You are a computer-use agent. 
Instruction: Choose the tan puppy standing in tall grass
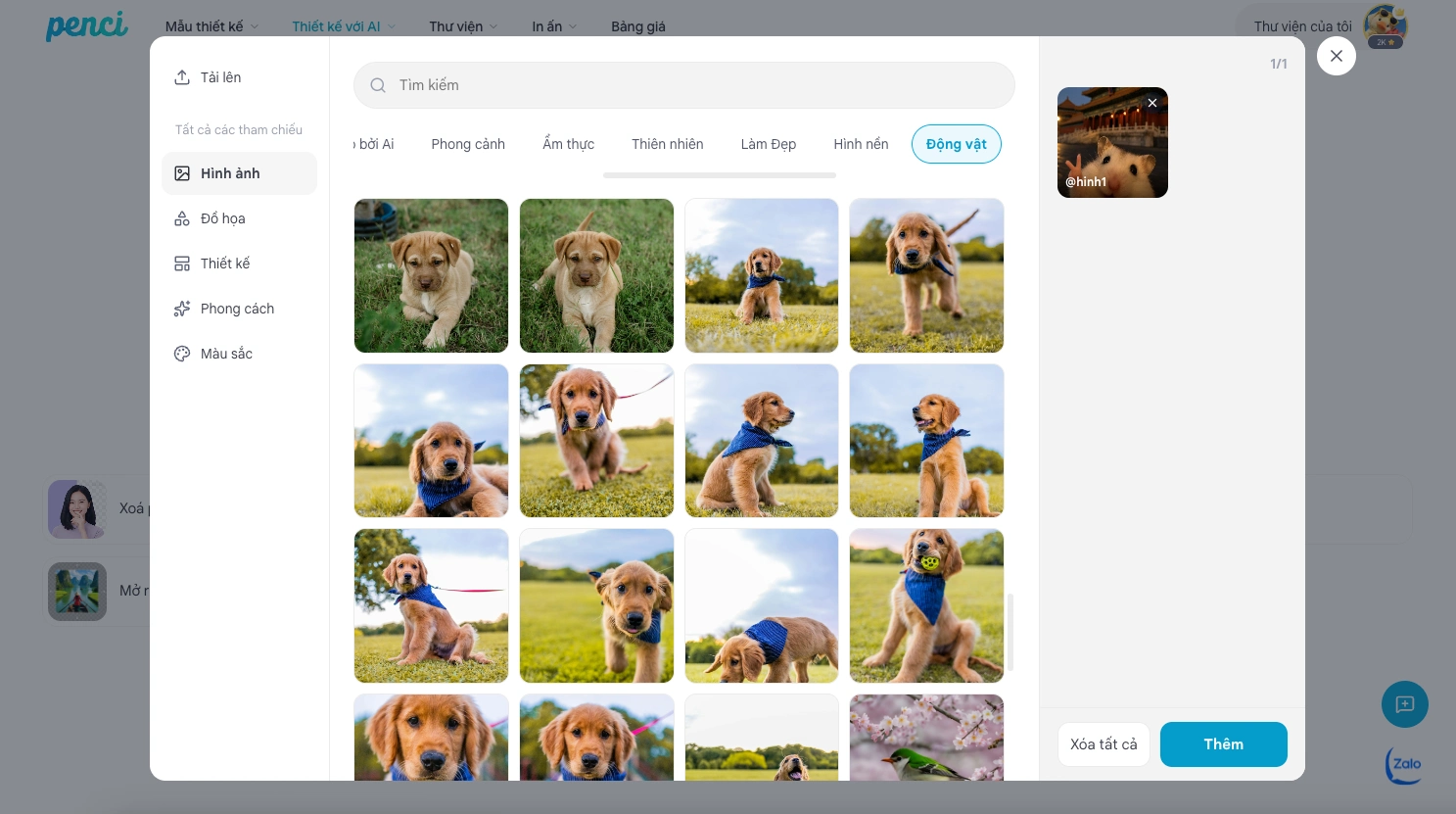pos(596,275)
